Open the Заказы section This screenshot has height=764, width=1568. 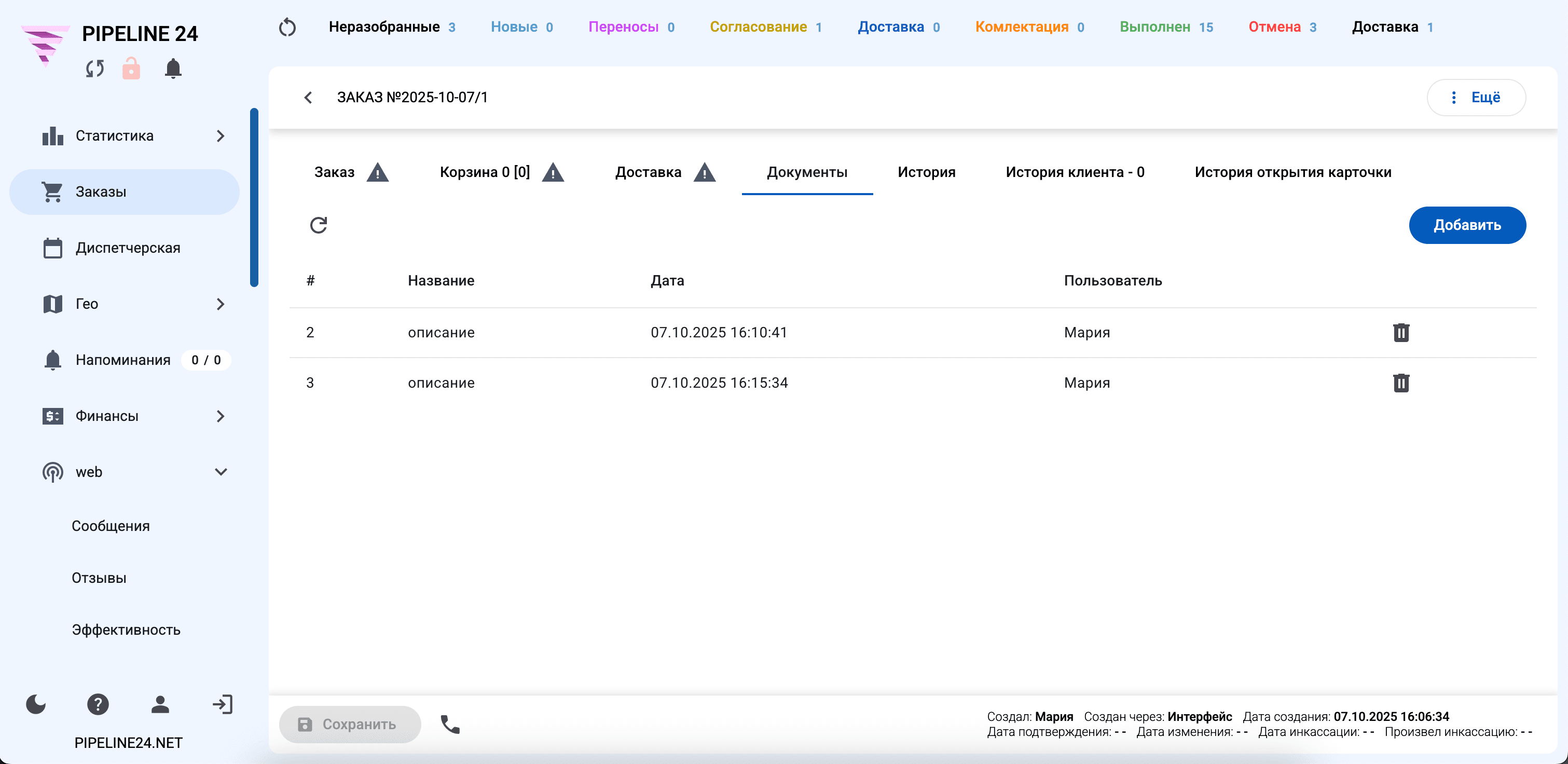124,192
